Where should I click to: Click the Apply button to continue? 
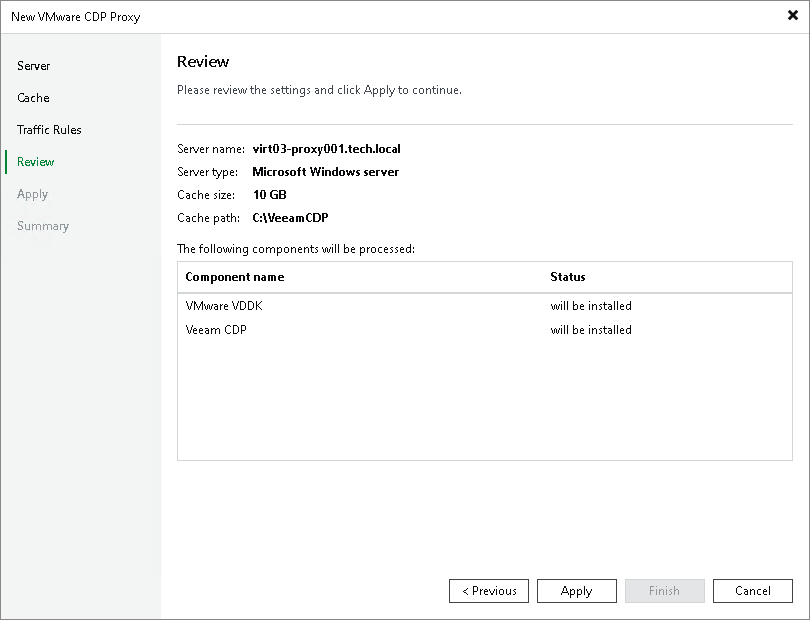point(577,591)
